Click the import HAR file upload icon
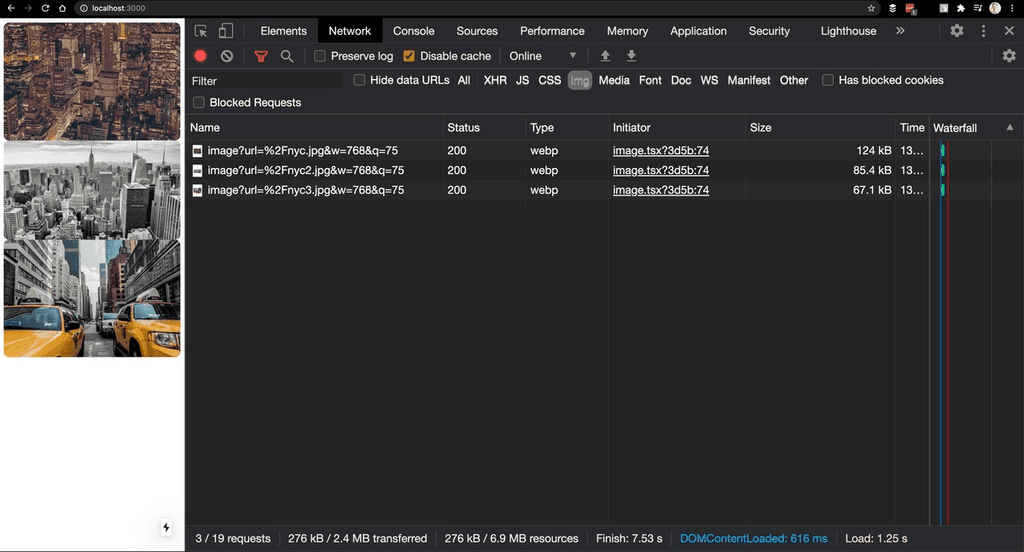 point(605,56)
